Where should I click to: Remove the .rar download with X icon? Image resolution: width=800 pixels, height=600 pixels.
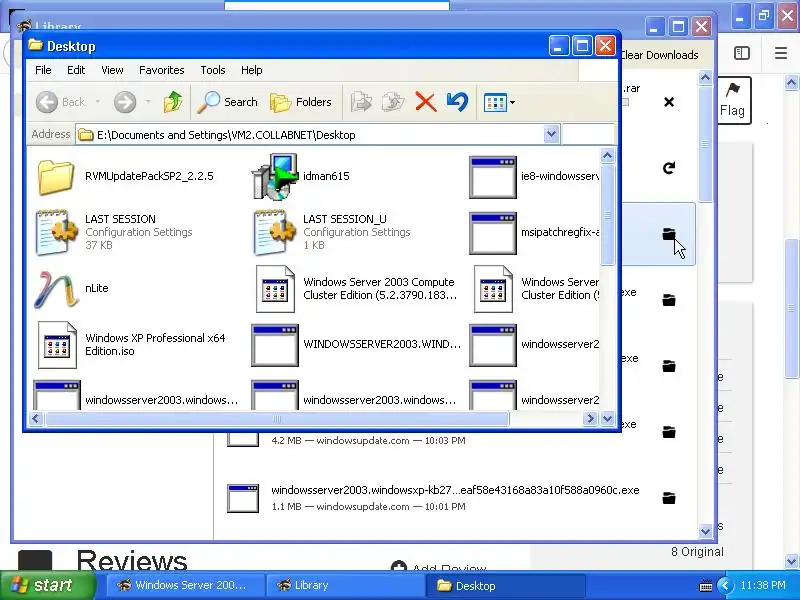(x=669, y=102)
